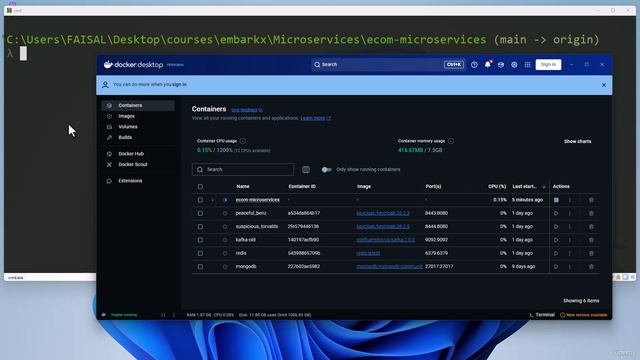Check the kafka-old row checkbox

(200, 240)
